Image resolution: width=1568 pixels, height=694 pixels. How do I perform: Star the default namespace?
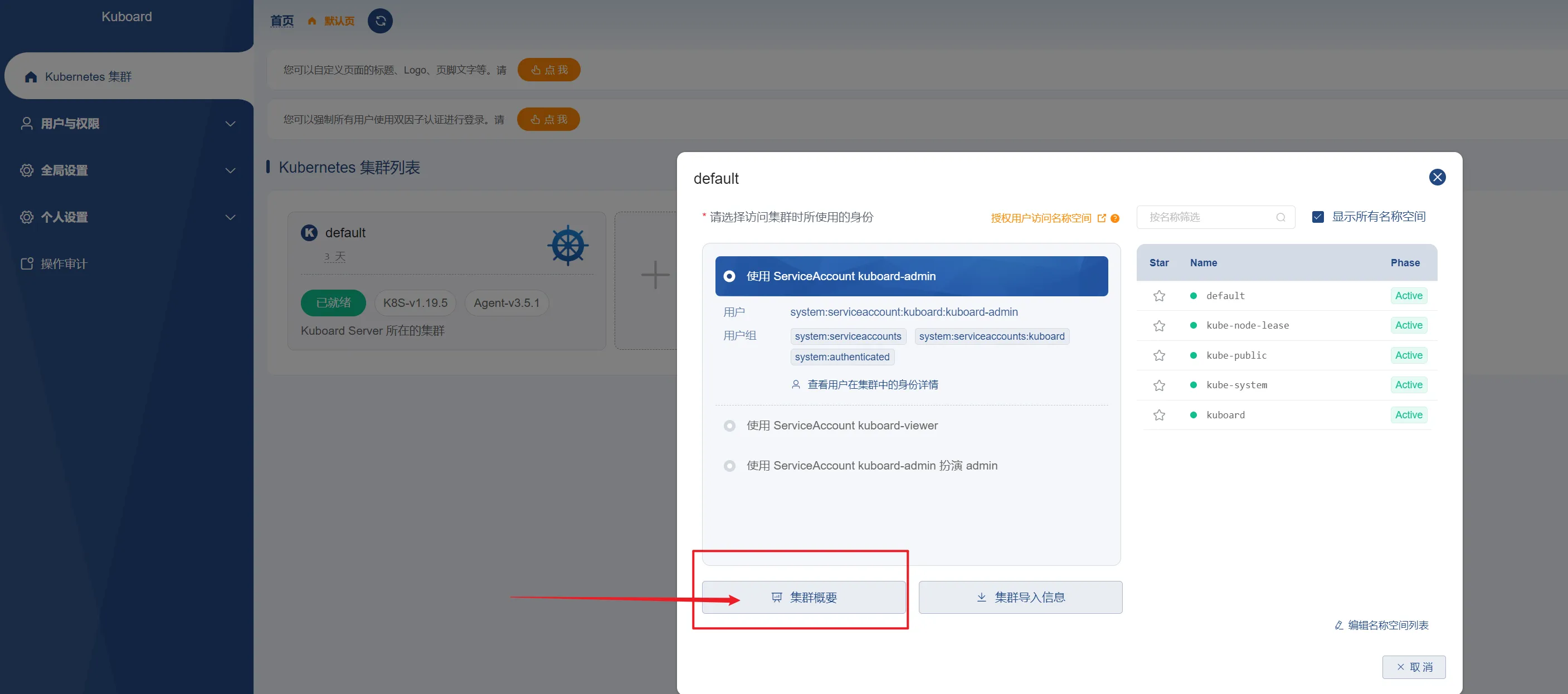coord(1159,296)
